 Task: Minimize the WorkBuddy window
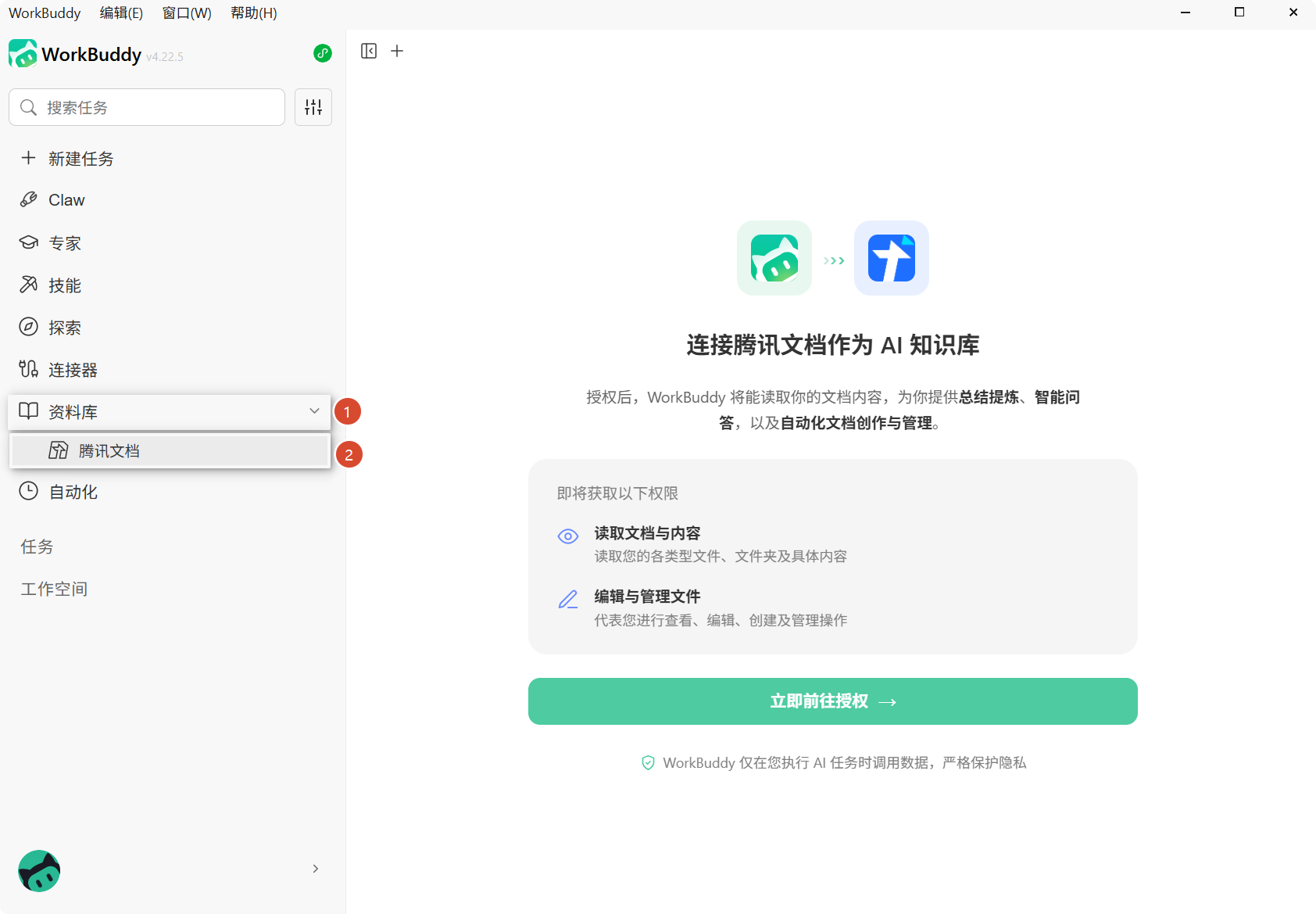pyautogui.click(x=1185, y=13)
